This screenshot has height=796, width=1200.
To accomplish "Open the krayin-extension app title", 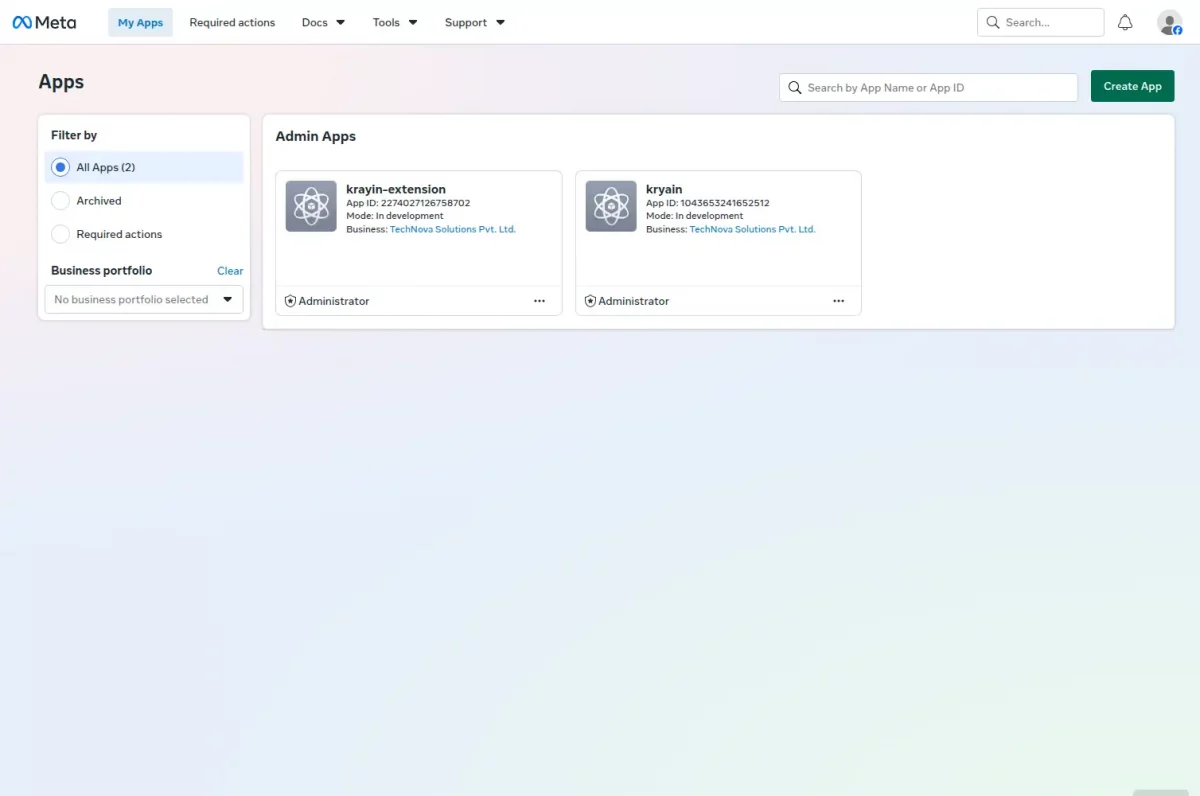I will (x=396, y=189).
